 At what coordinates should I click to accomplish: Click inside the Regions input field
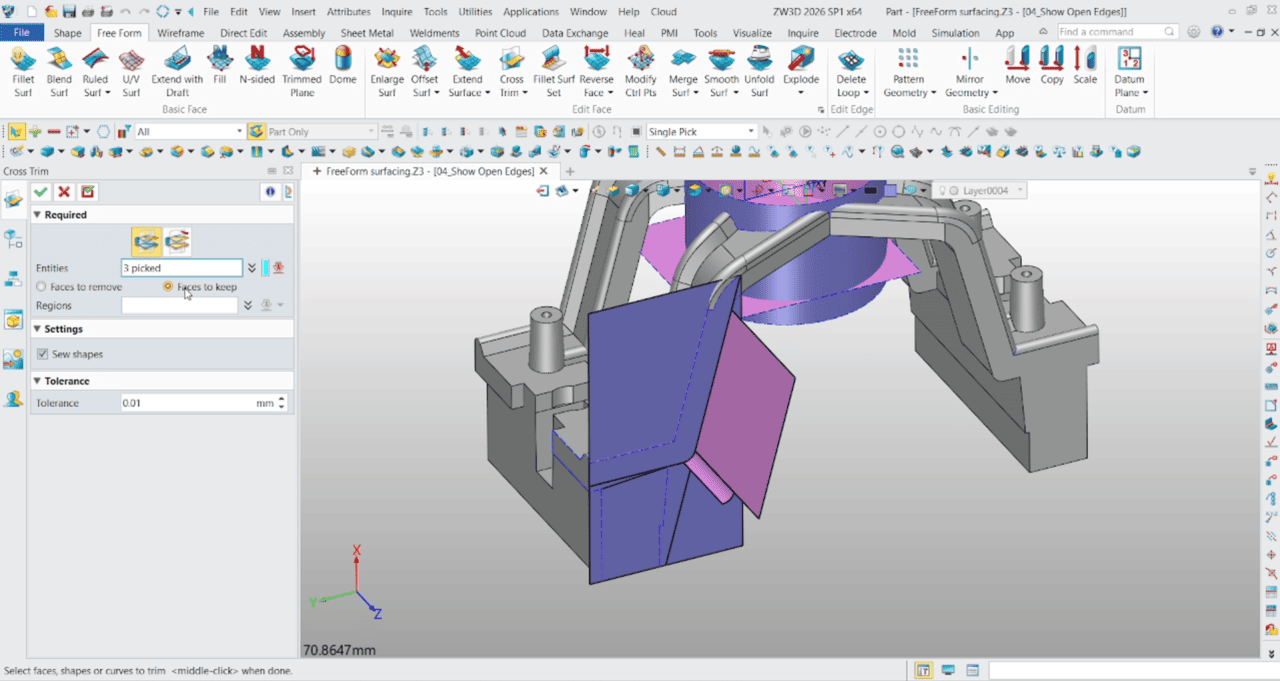coord(180,305)
